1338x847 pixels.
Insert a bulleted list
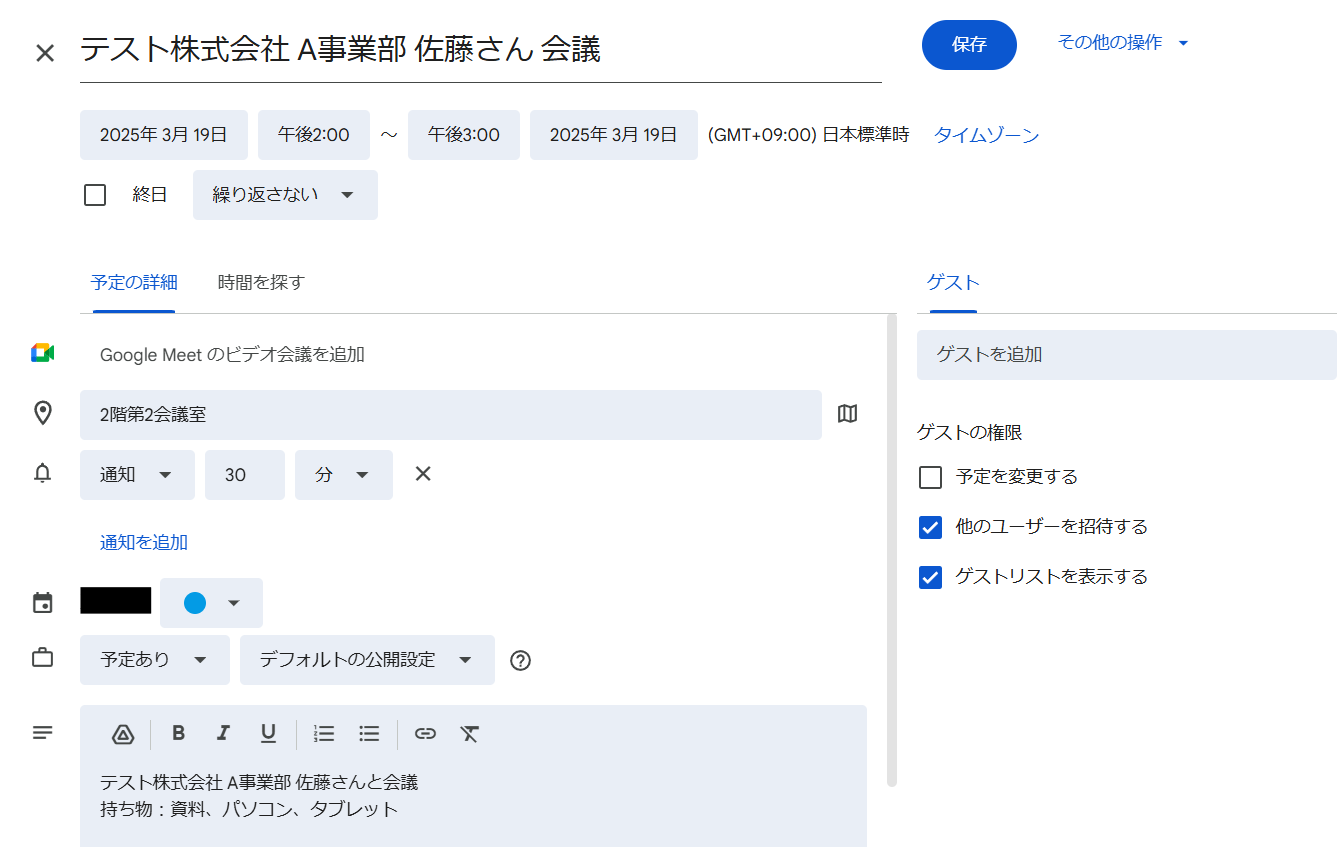pos(369,734)
